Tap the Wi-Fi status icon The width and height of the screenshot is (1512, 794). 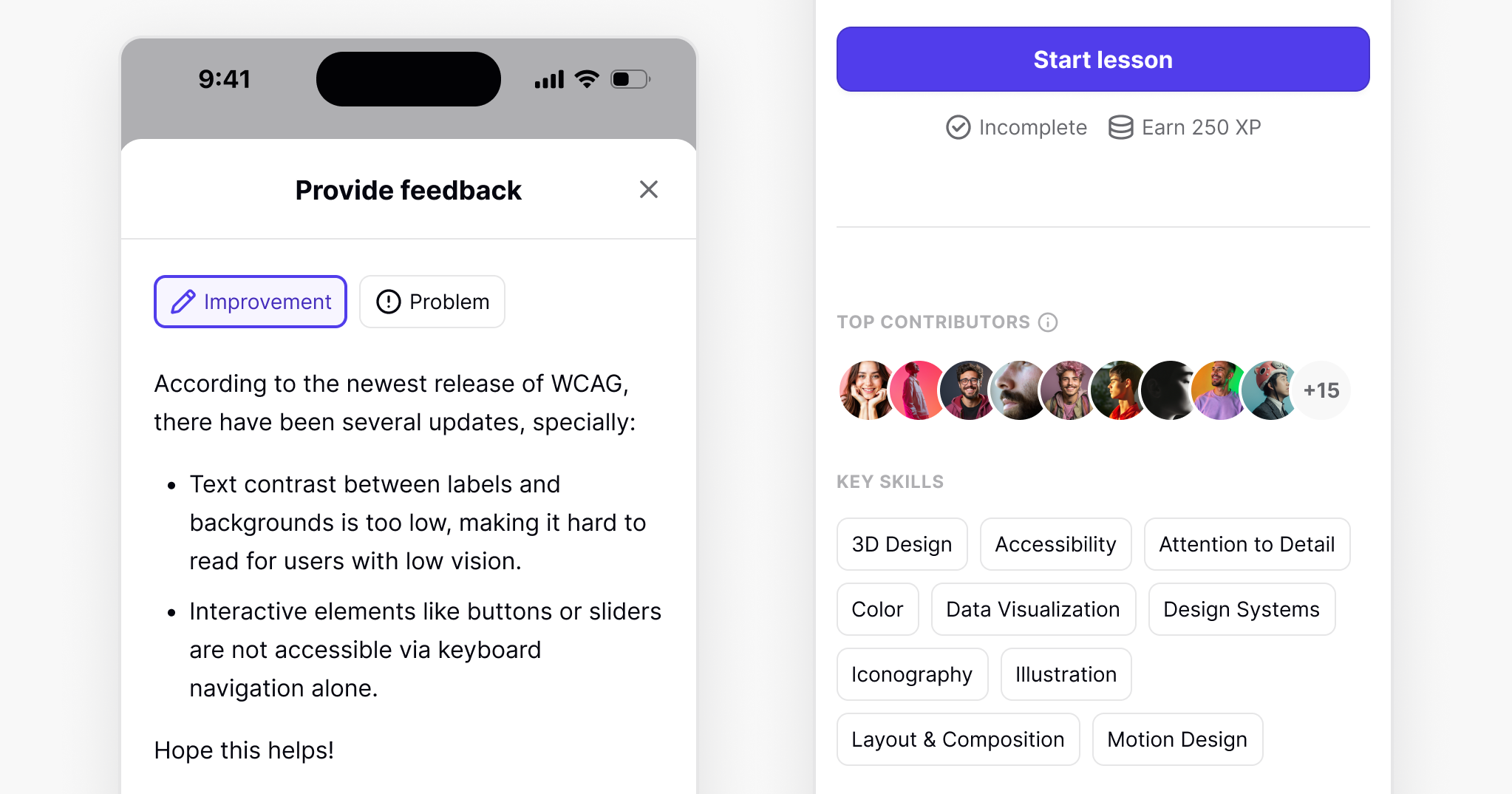click(x=587, y=79)
